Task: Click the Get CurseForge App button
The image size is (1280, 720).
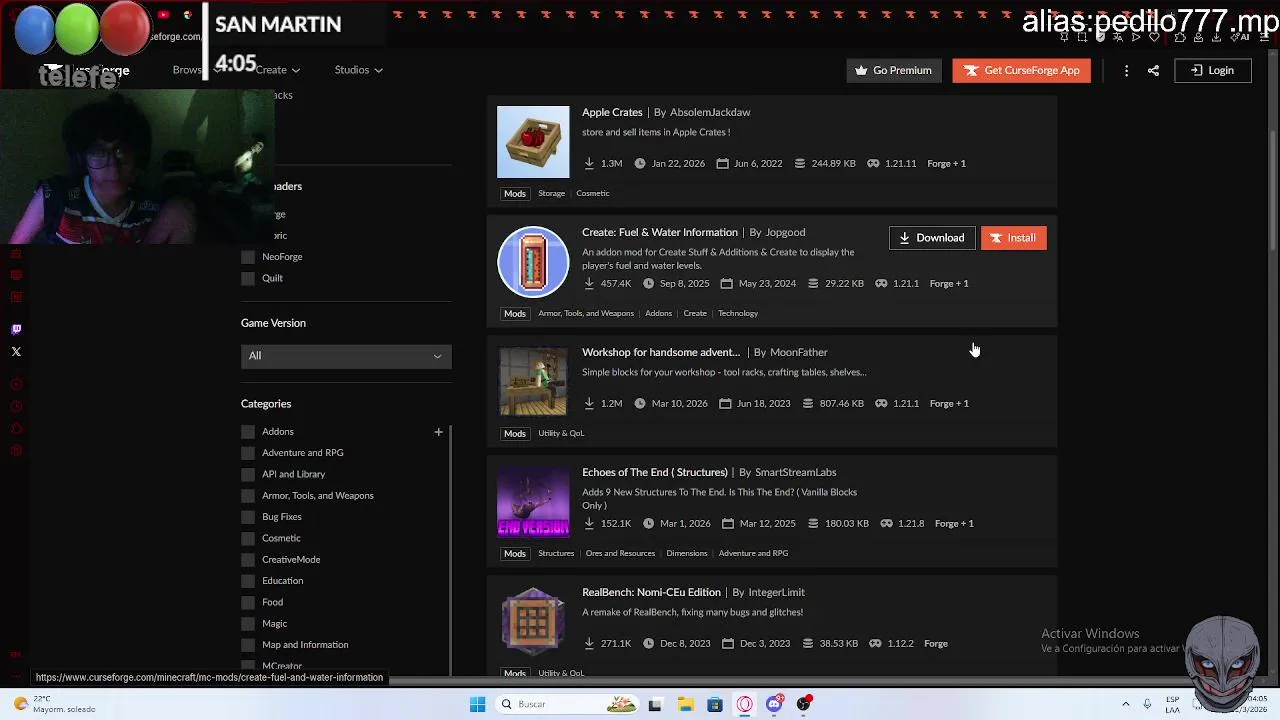Action: pyautogui.click(x=1022, y=70)
